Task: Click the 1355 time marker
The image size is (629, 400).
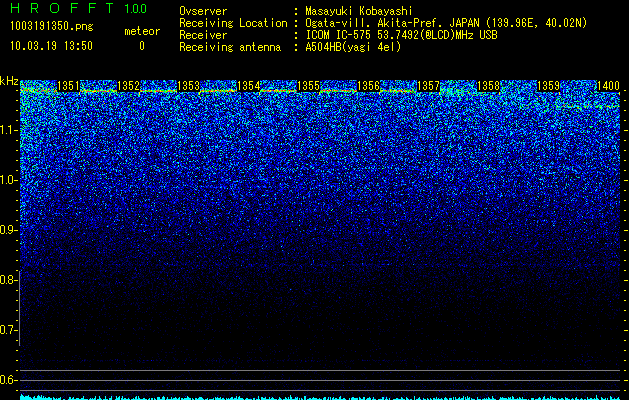Action: click(308, 86)
